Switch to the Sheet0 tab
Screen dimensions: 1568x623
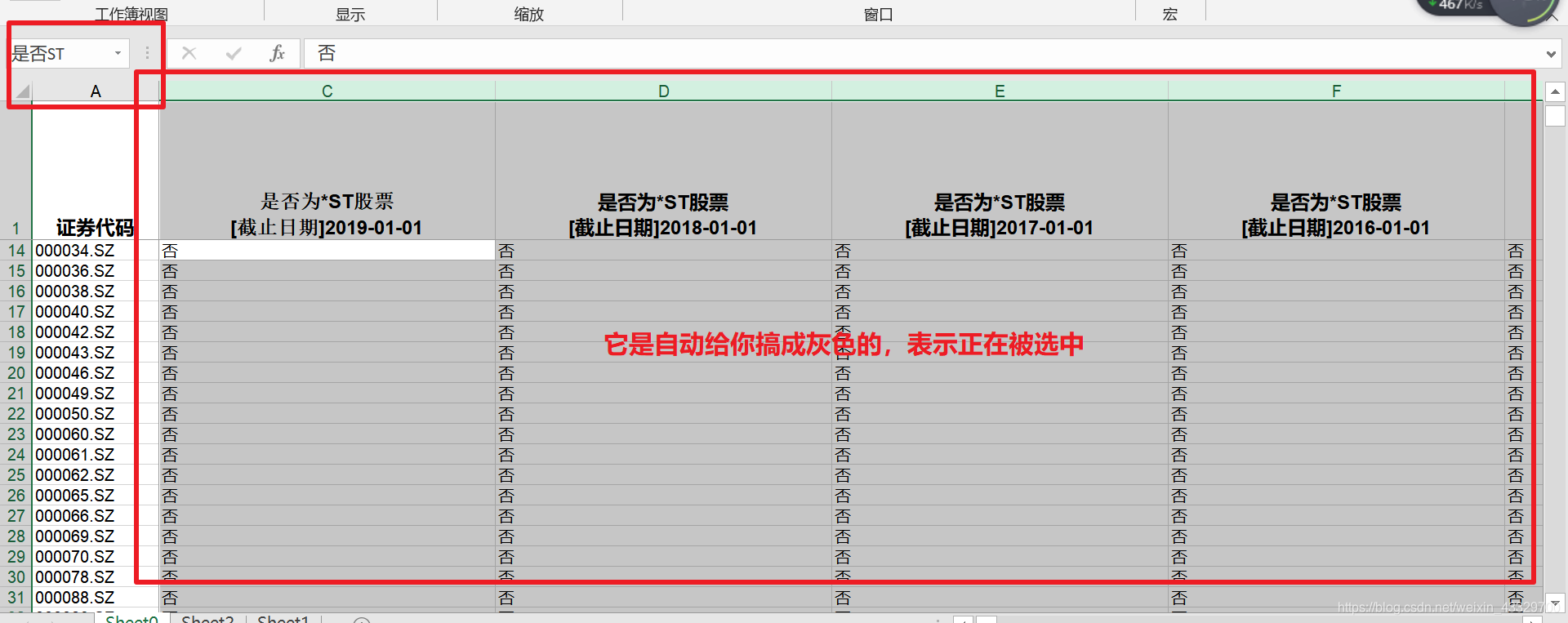pos(131,619)
